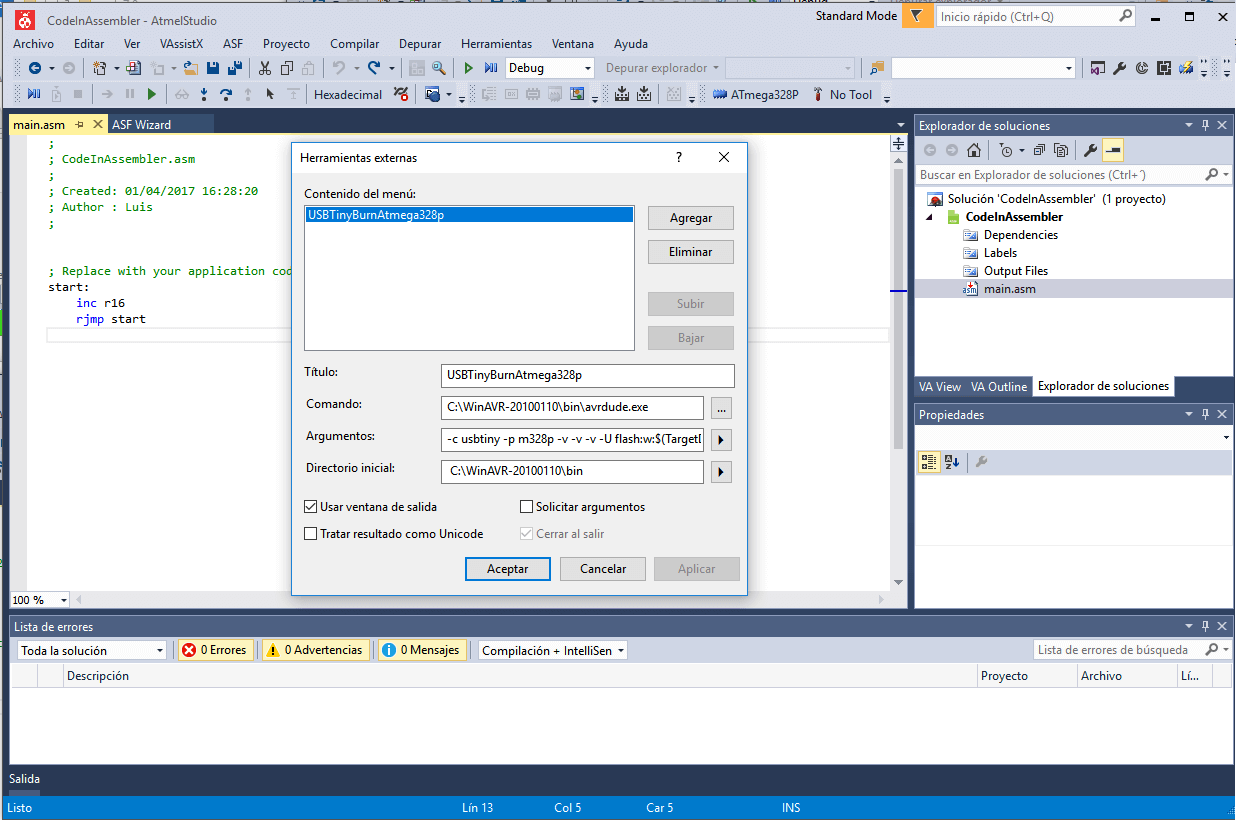Switch to the VA Outline tab
1236x820 pixels.
coord(999,387)
